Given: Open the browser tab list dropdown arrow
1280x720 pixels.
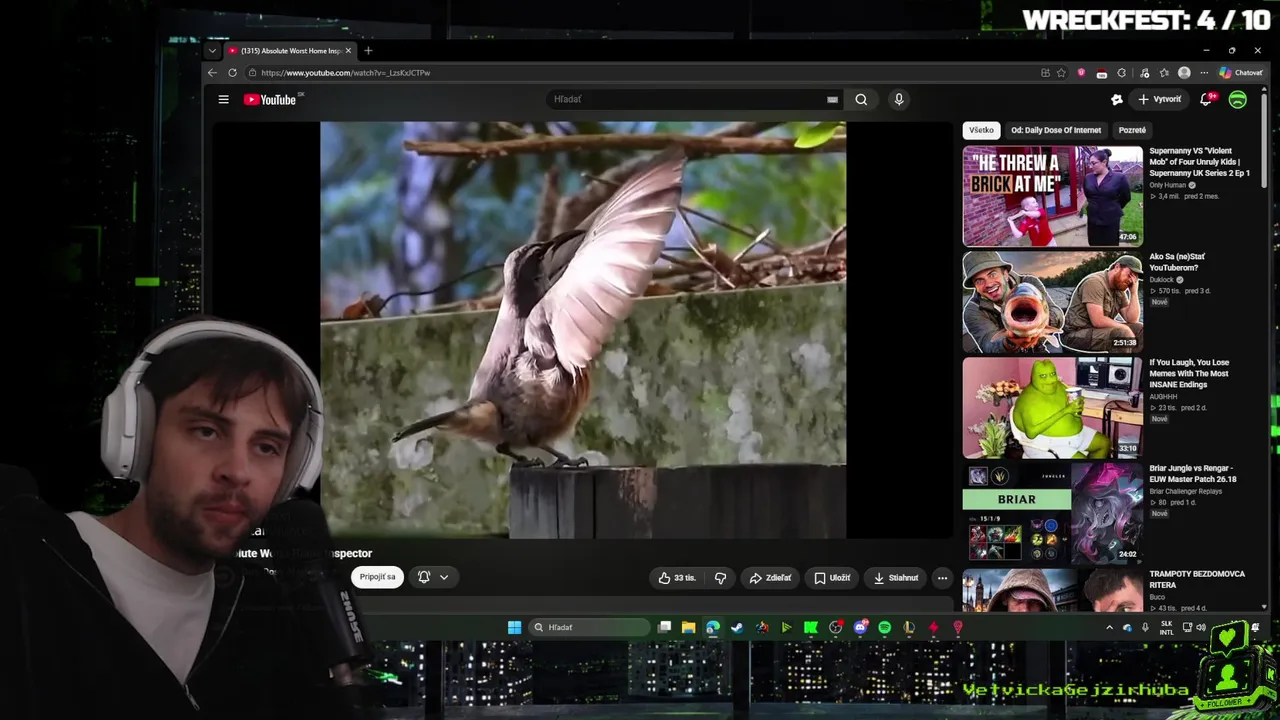Looking at the screenshot, I should tap(212, 51).
